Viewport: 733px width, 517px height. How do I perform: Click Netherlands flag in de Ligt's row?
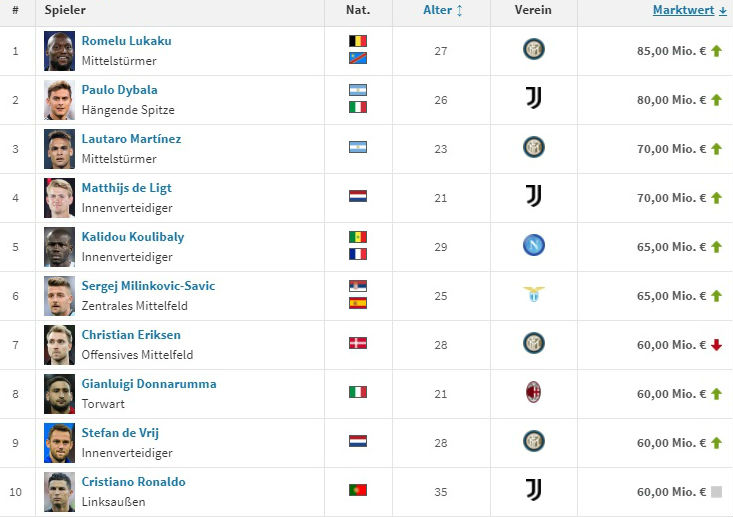(x=357, y=197)
